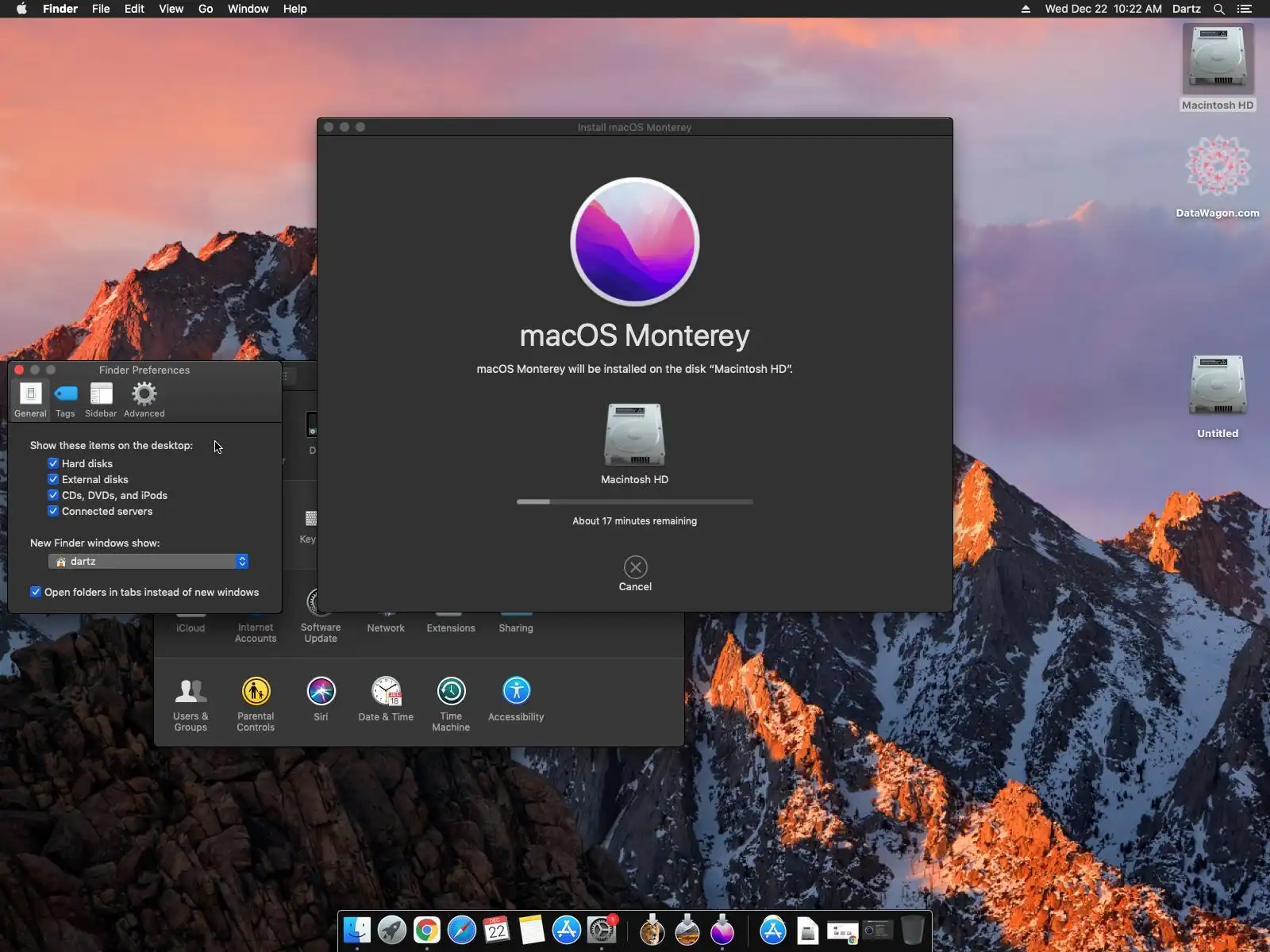The height and width of the screenshot is (952, 1270).
Task: Open the Edit menu
Action: click(x=134, y=9)
